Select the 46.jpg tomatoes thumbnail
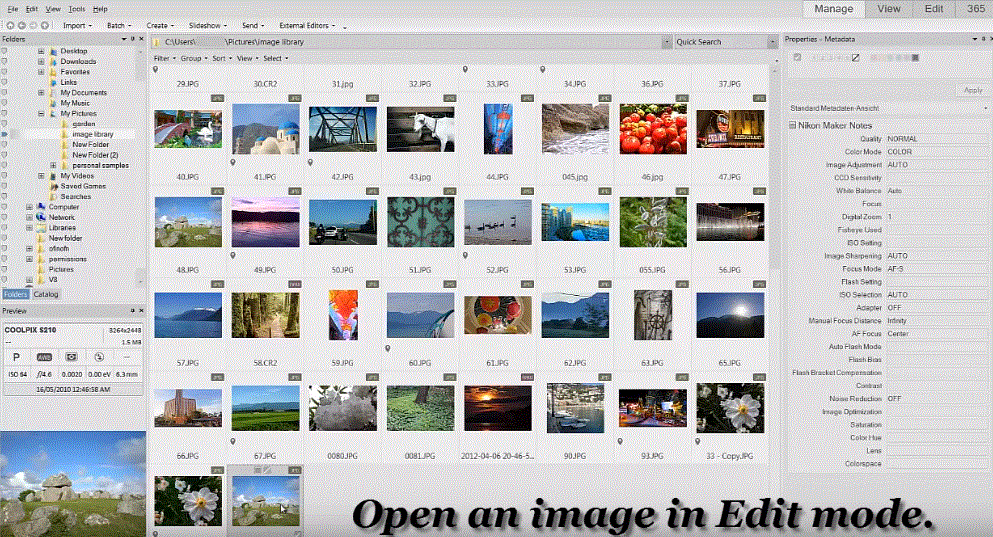This screenshot has width=993, height=537. pyautogui.click(x=653, y=129)
